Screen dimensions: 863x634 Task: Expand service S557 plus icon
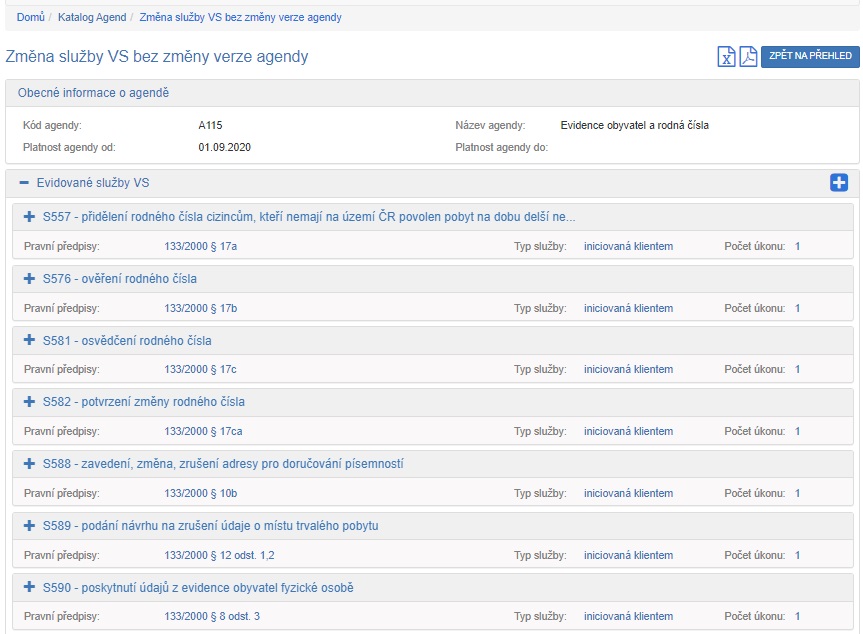pos(29,217)
